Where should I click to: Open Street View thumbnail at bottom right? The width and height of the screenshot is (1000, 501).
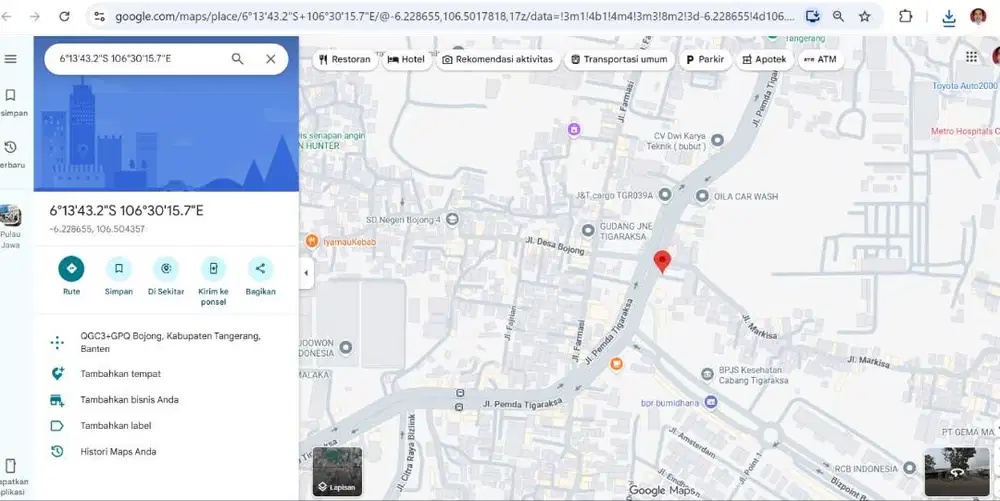[957, 472]
